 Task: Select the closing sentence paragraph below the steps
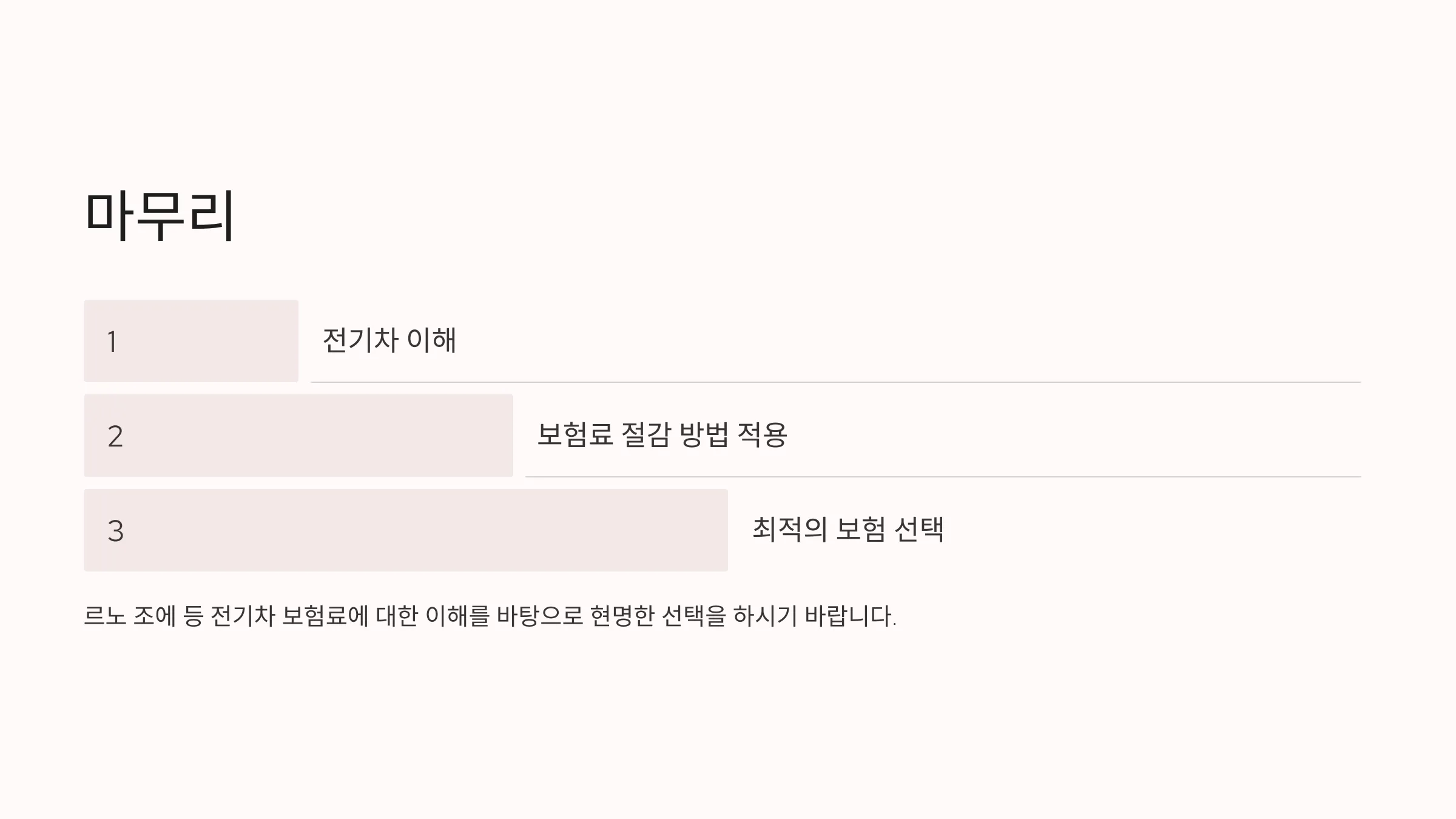(x=490, y=616)
